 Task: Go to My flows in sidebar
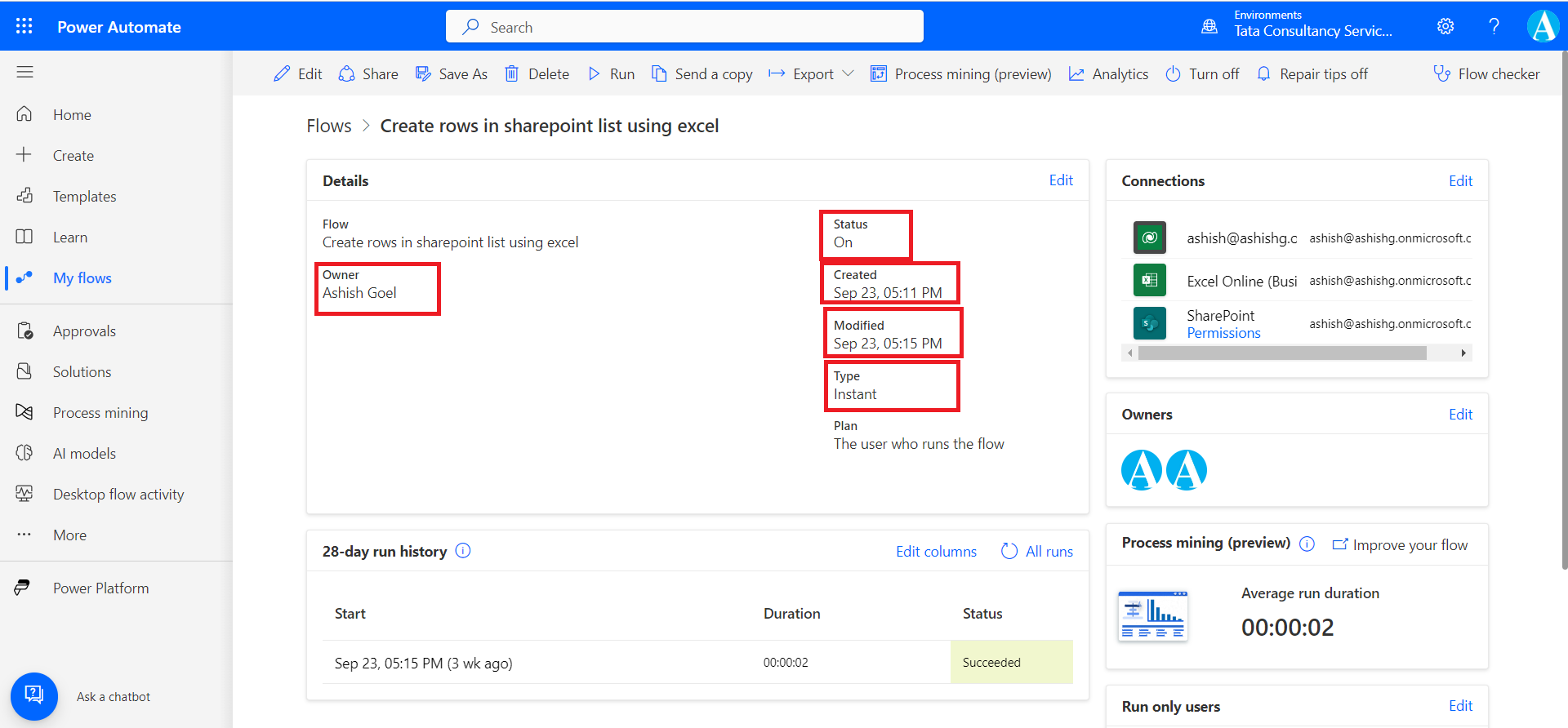[82, 278]
